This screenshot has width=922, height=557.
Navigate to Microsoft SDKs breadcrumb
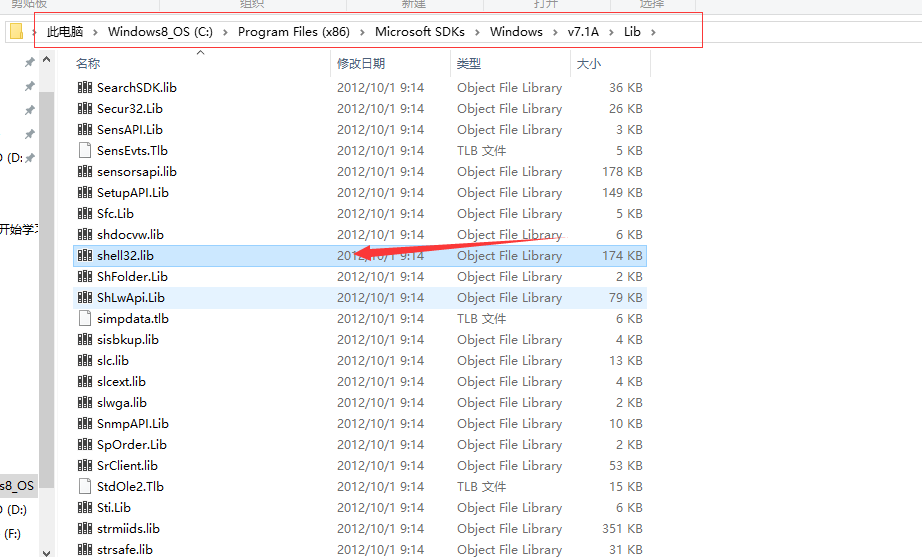coord(420,32)
